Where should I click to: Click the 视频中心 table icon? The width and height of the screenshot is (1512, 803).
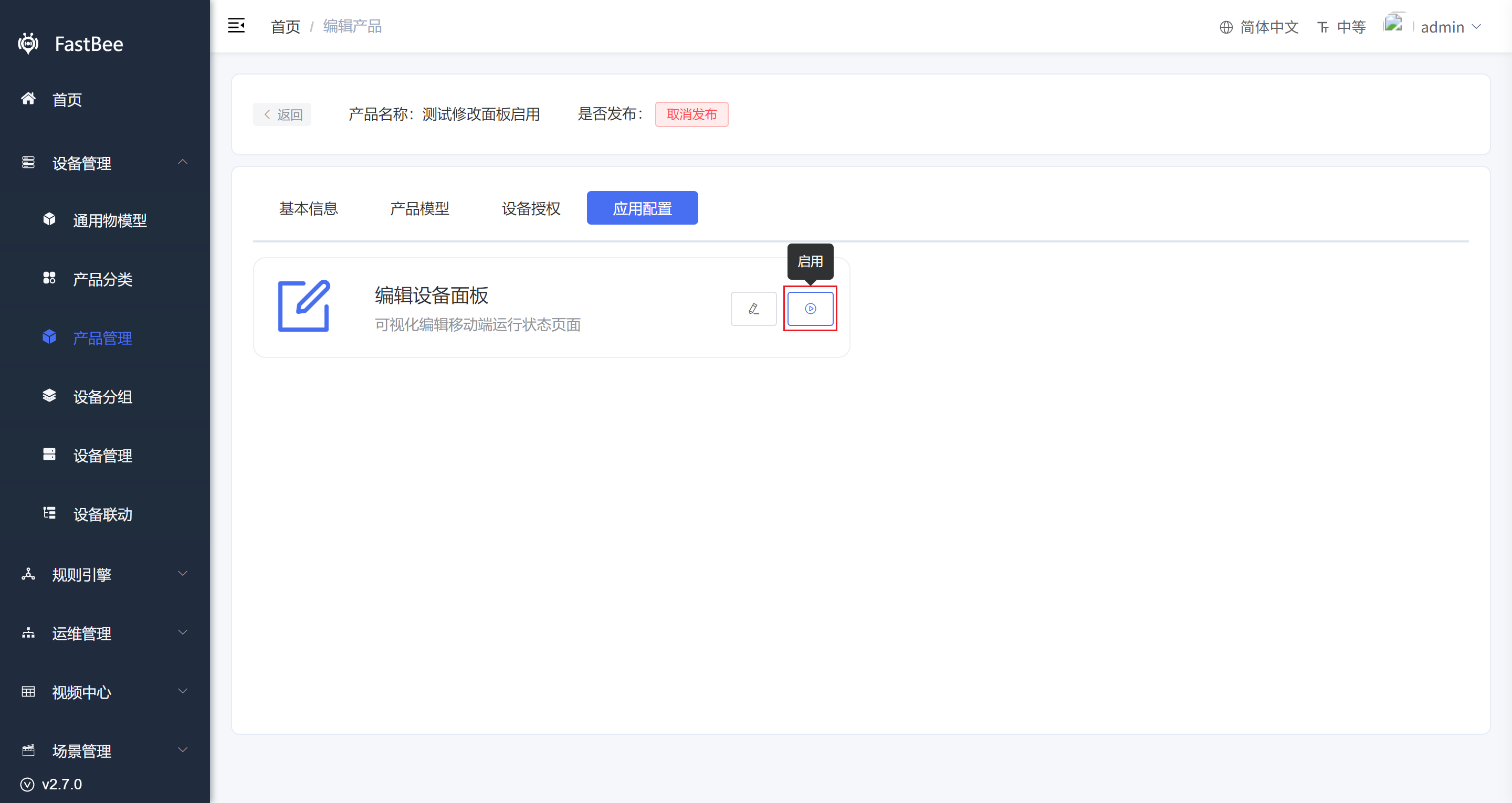(28, 692)
